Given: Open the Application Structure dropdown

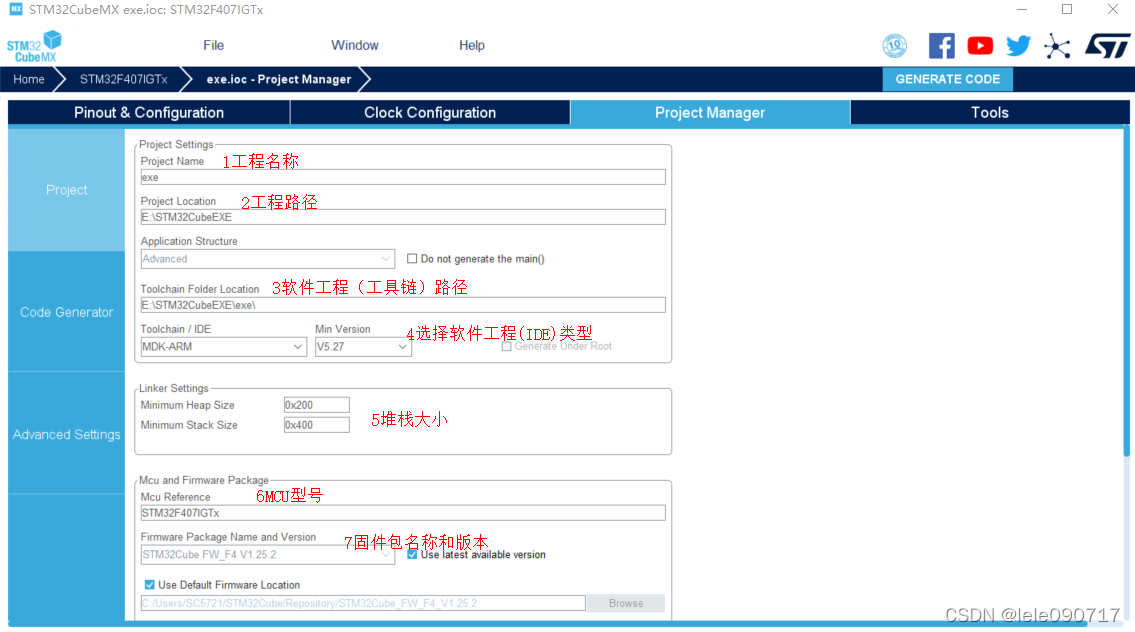Looking at the screenshot, I should tap(268, 259).
